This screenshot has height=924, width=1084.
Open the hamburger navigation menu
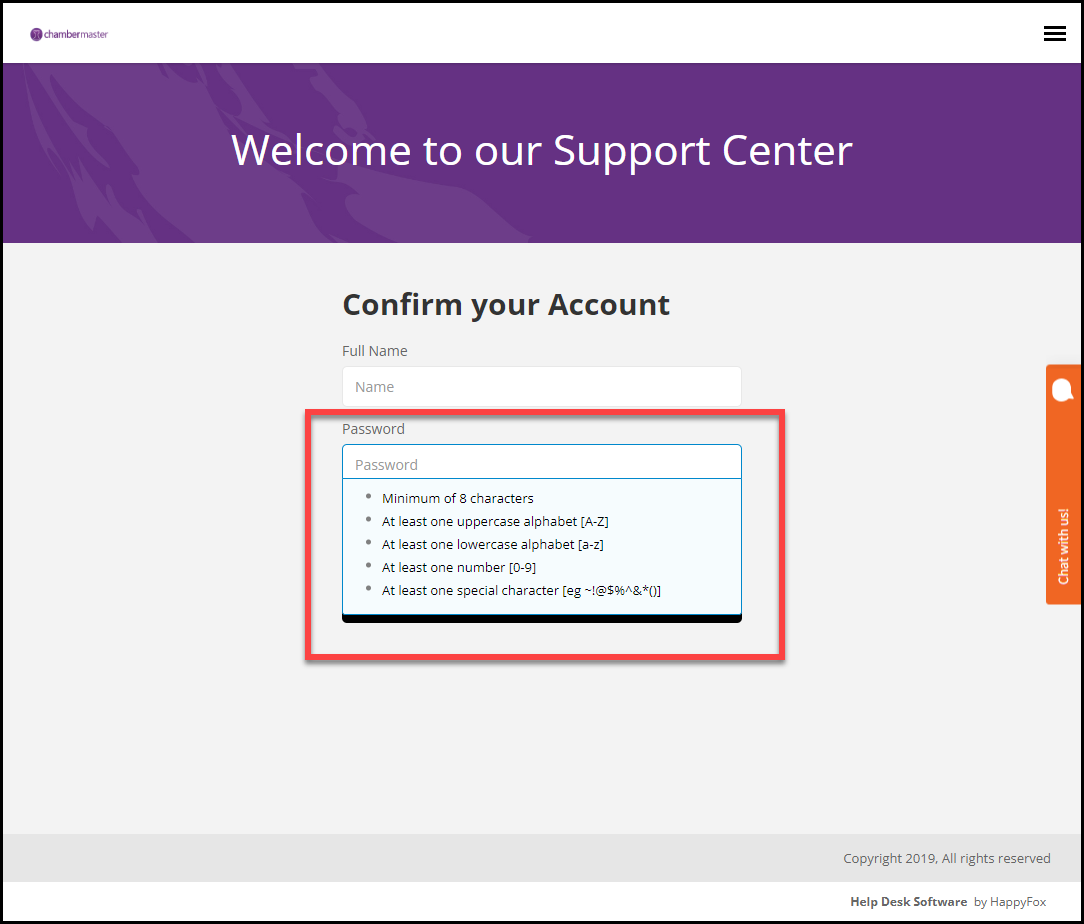(1054, 34)
